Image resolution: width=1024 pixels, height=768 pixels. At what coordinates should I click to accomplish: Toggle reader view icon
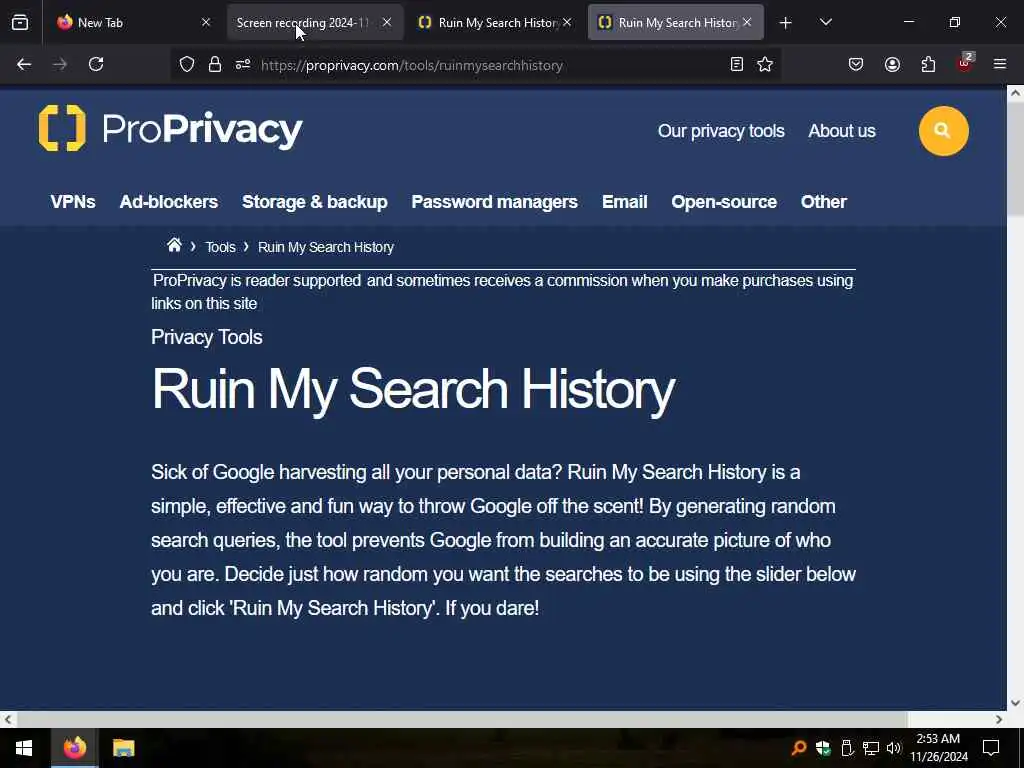coord(737,64)
